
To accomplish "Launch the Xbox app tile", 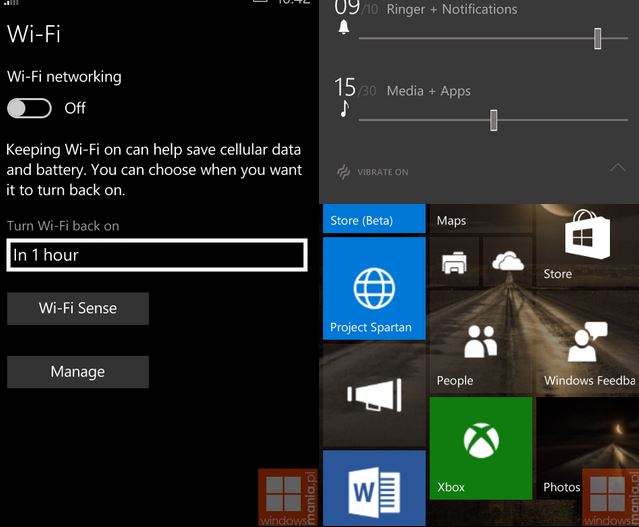I will (x=480, y=448).
